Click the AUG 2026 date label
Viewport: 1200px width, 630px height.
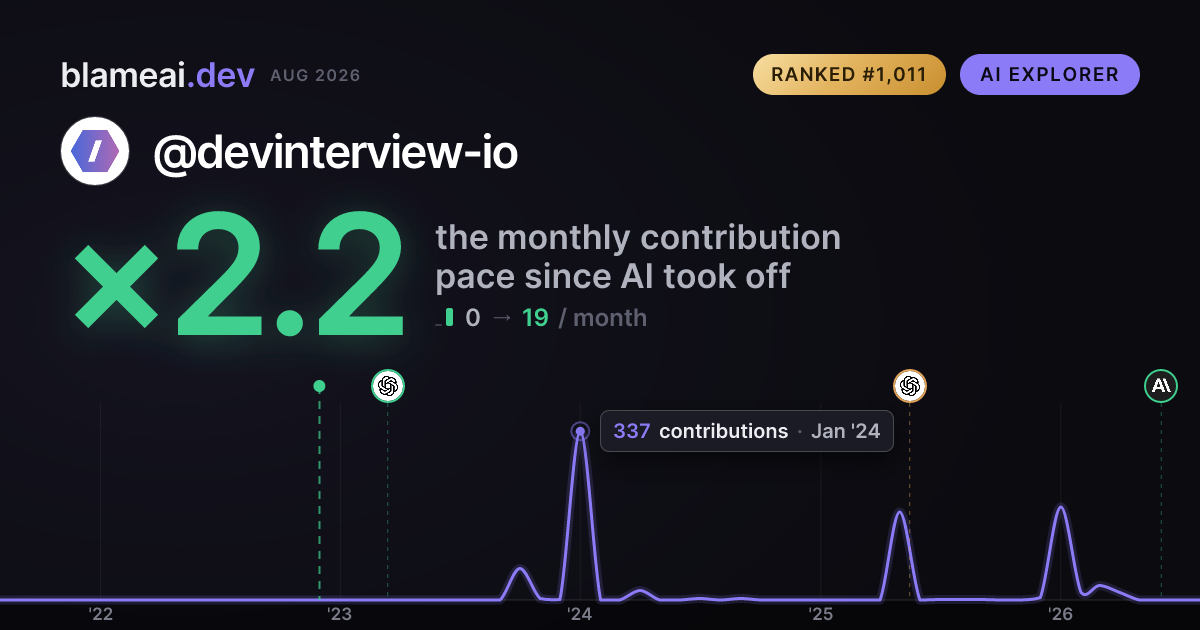(315, 76)
